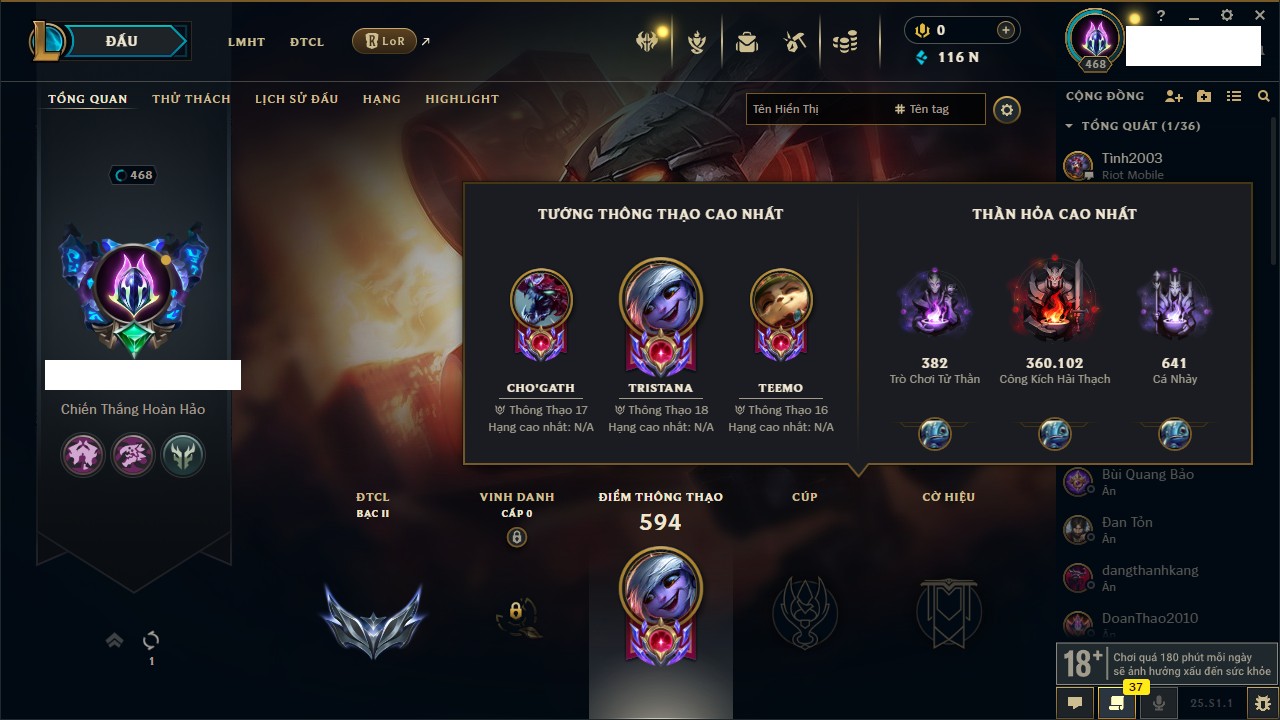
Task: Switch to the LỊCH SỬ ĐẤU tab
Action: (x=296, y=99)
